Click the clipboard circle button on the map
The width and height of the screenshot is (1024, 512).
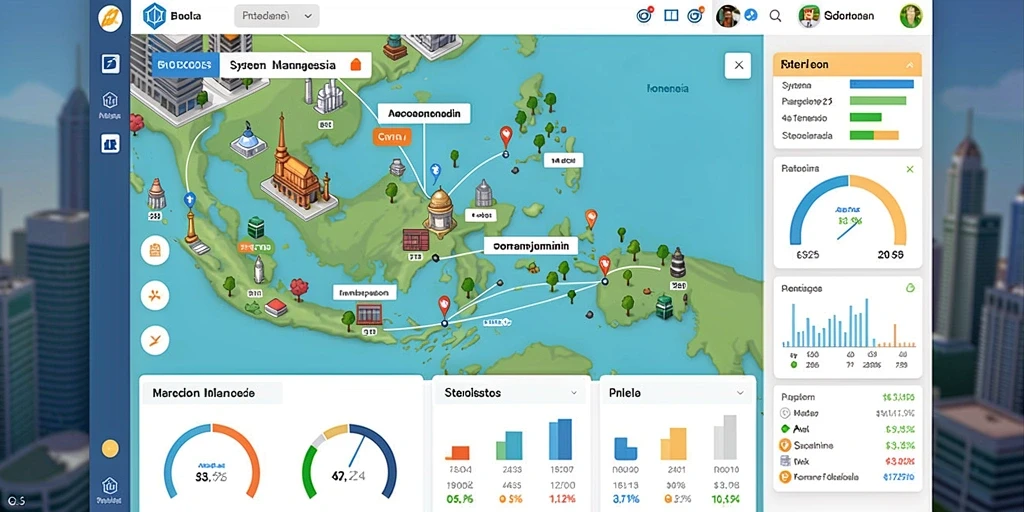pyautogui.click(x=155, y=250)
